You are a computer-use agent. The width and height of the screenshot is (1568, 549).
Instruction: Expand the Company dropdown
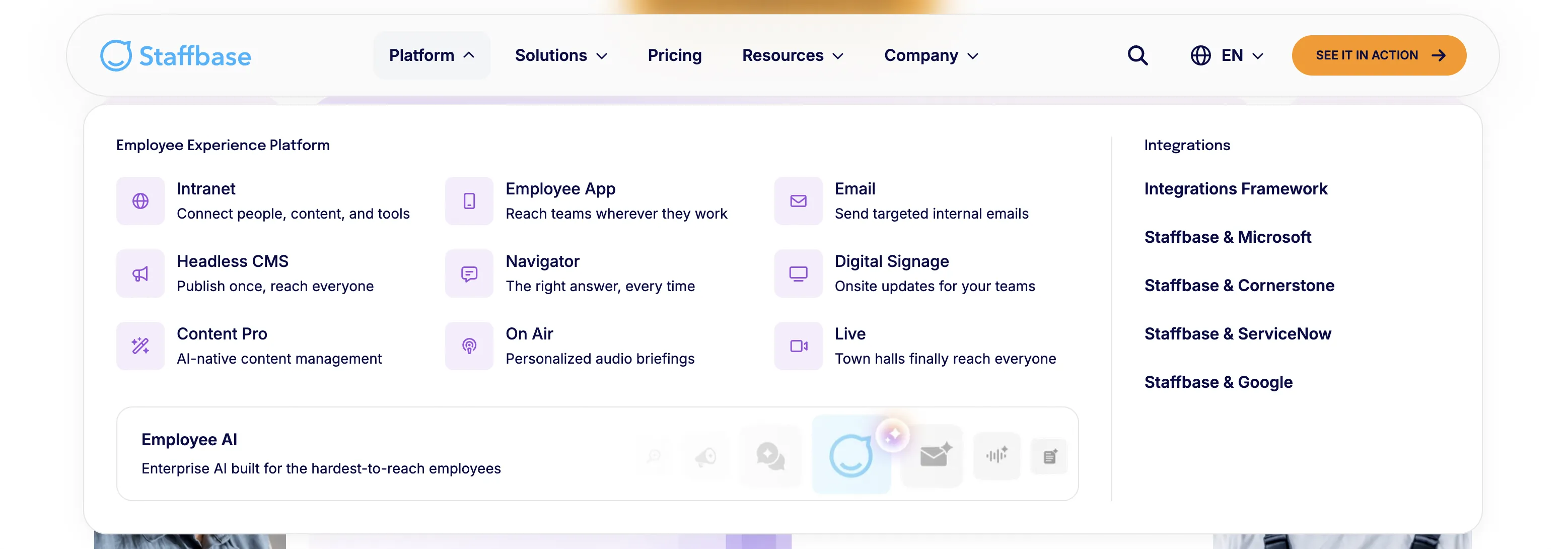(x=932, y=55)
